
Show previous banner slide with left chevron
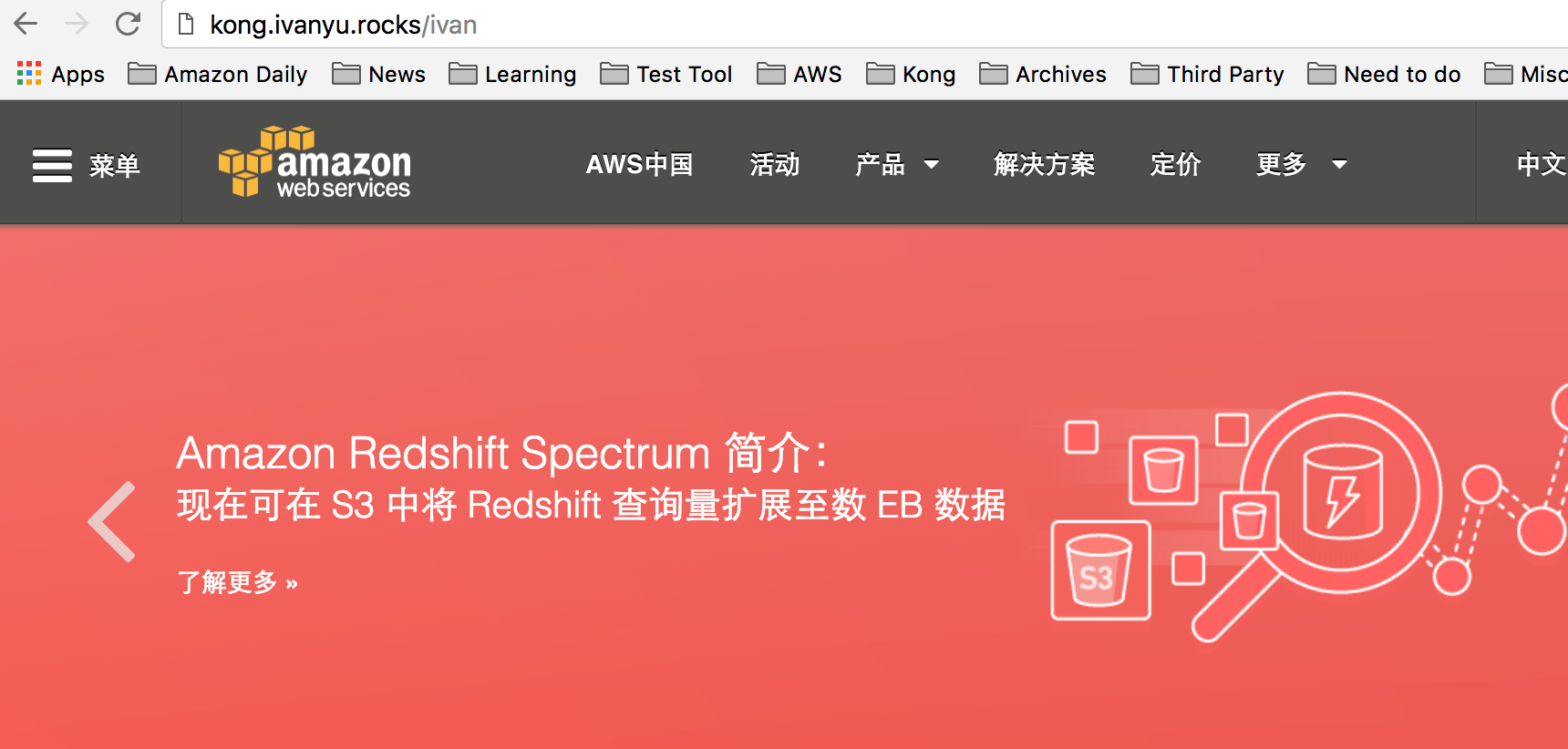pyautogui.click(x=112, y=521)
